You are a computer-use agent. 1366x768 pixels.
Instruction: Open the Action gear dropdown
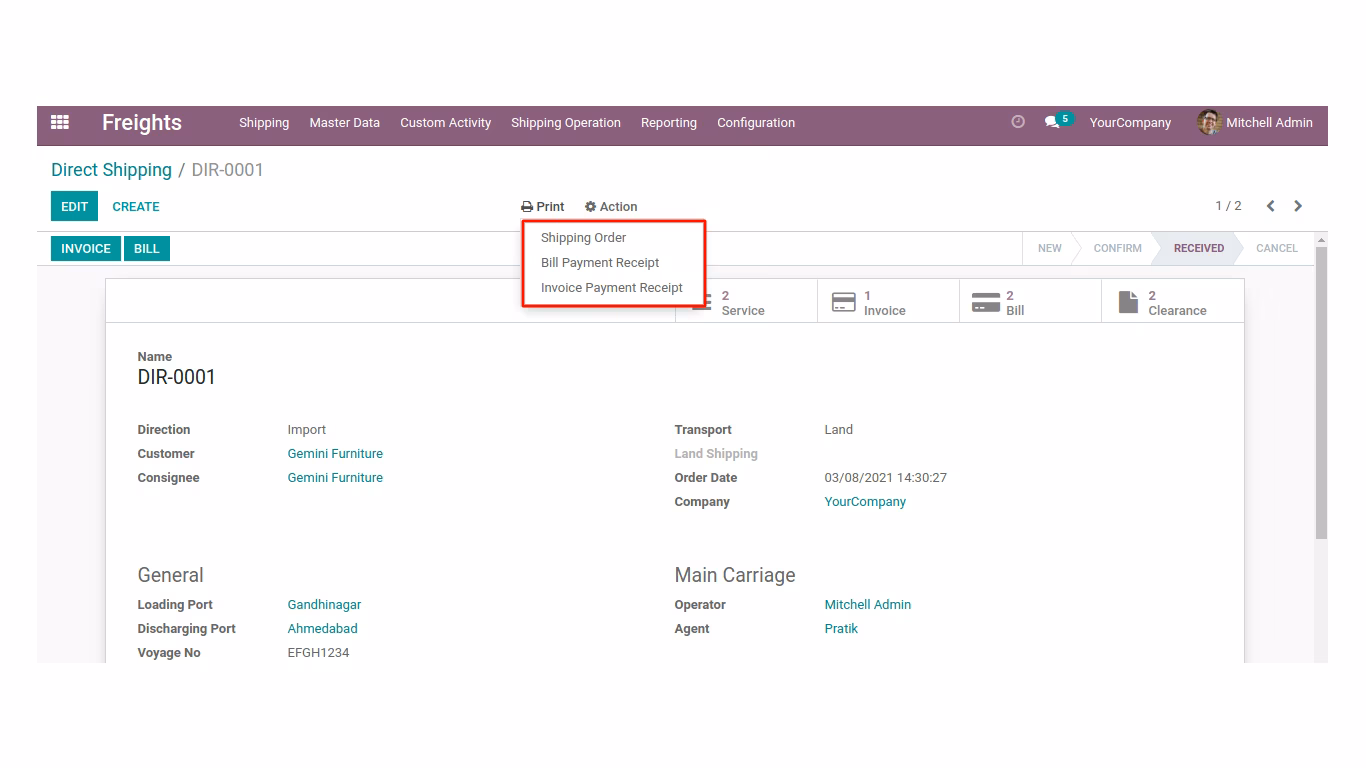pos(611,207)
